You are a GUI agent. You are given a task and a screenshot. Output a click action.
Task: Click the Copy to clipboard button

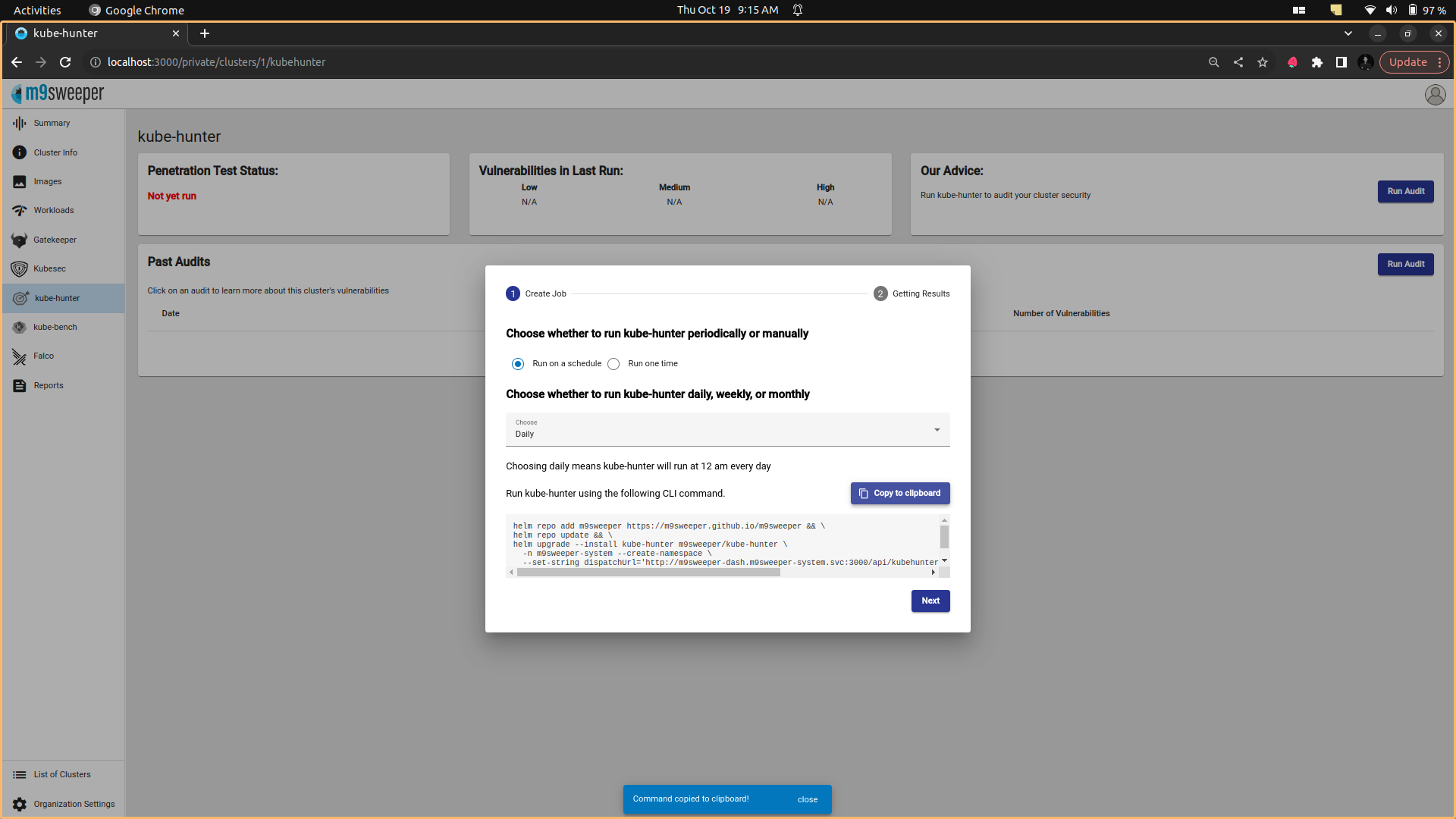[899, 493]
